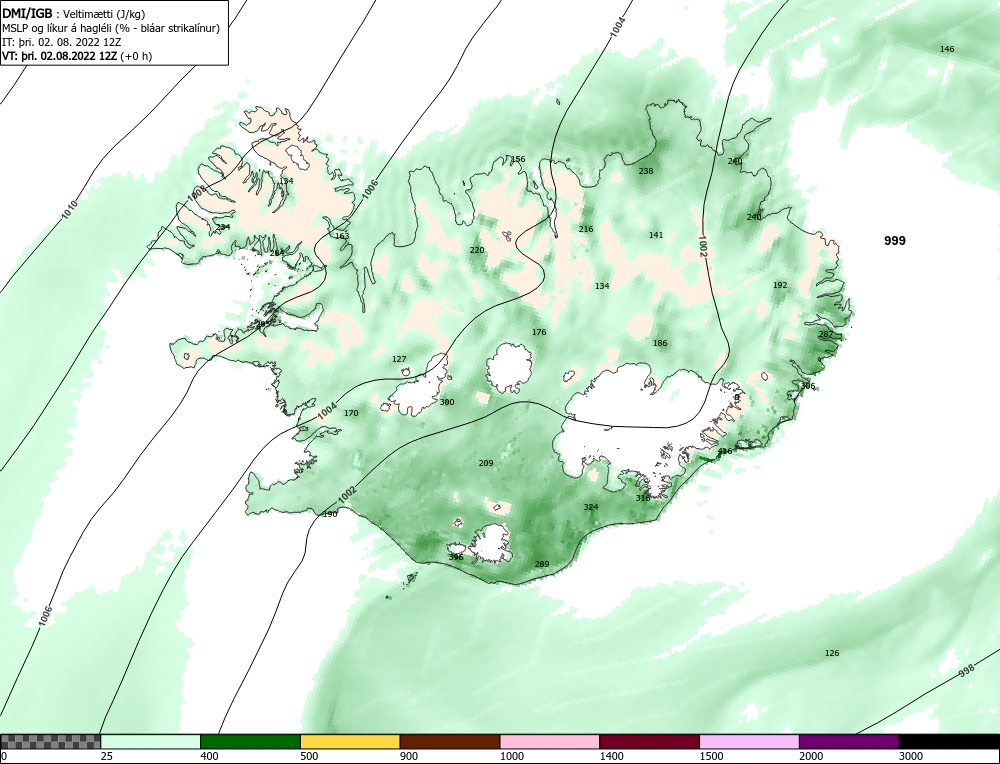Click the legend scale label 400

click(209, 756)
